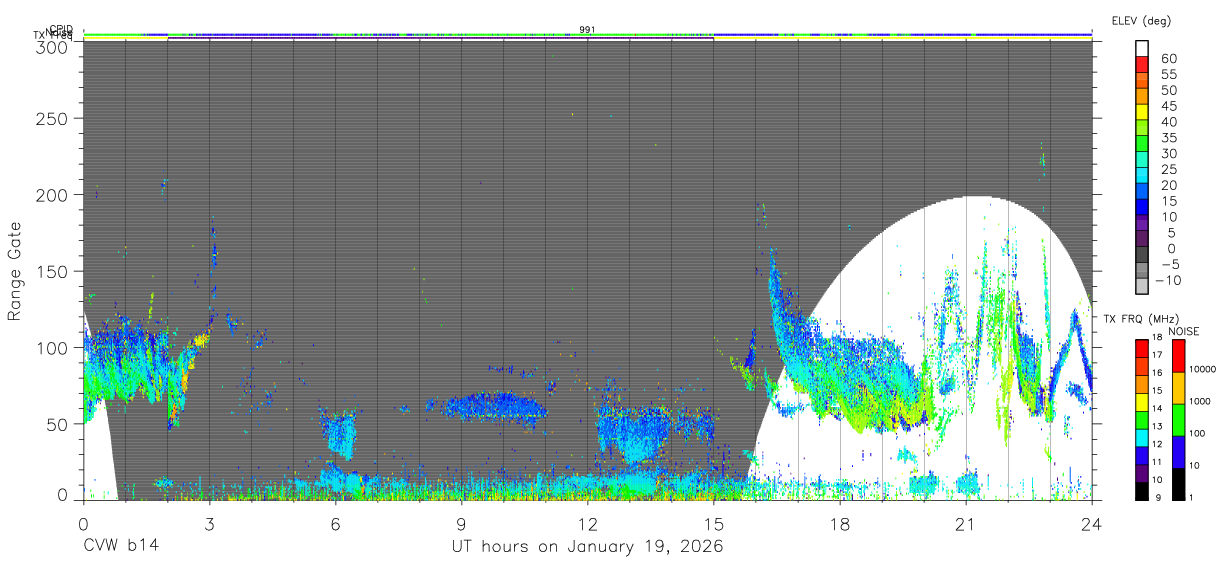This screenshot has height=567, width=1228.
Task: Click the 50 tick on Range Gate axis
Action: pyautogui.click(x=59, y=424)
